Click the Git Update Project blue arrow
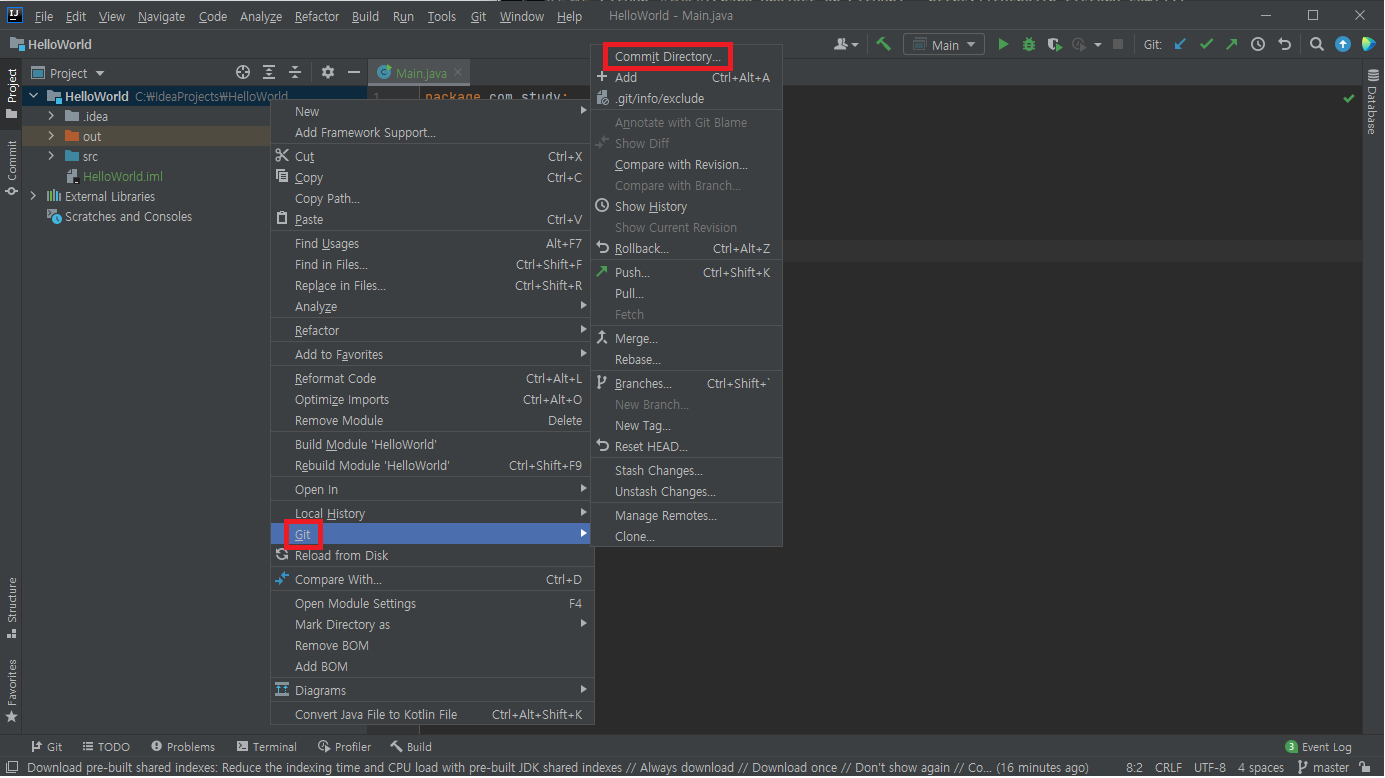Screen dimensions: 1385x778 1181,44
